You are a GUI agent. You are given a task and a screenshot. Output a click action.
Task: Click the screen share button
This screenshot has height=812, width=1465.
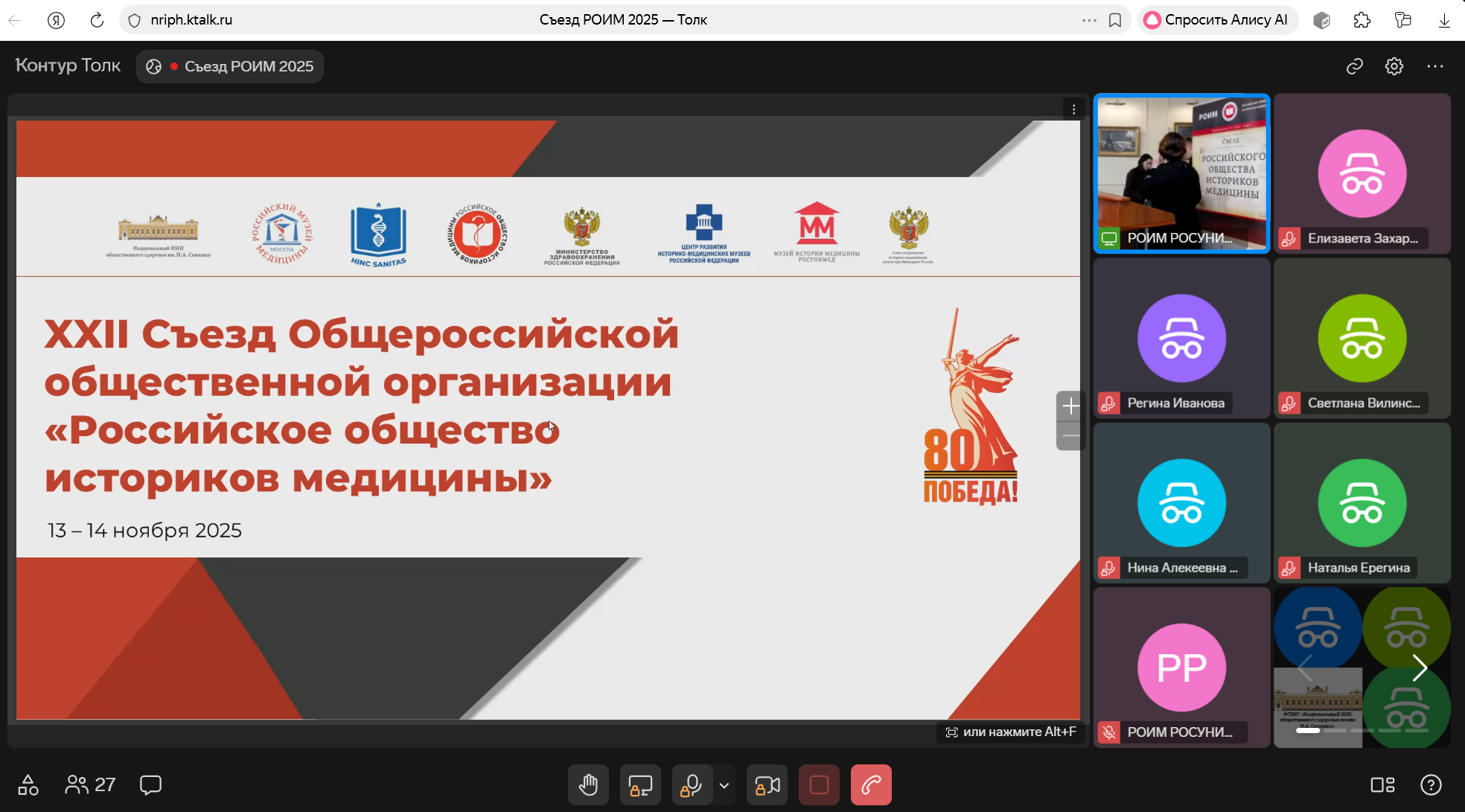coord(640,785)
